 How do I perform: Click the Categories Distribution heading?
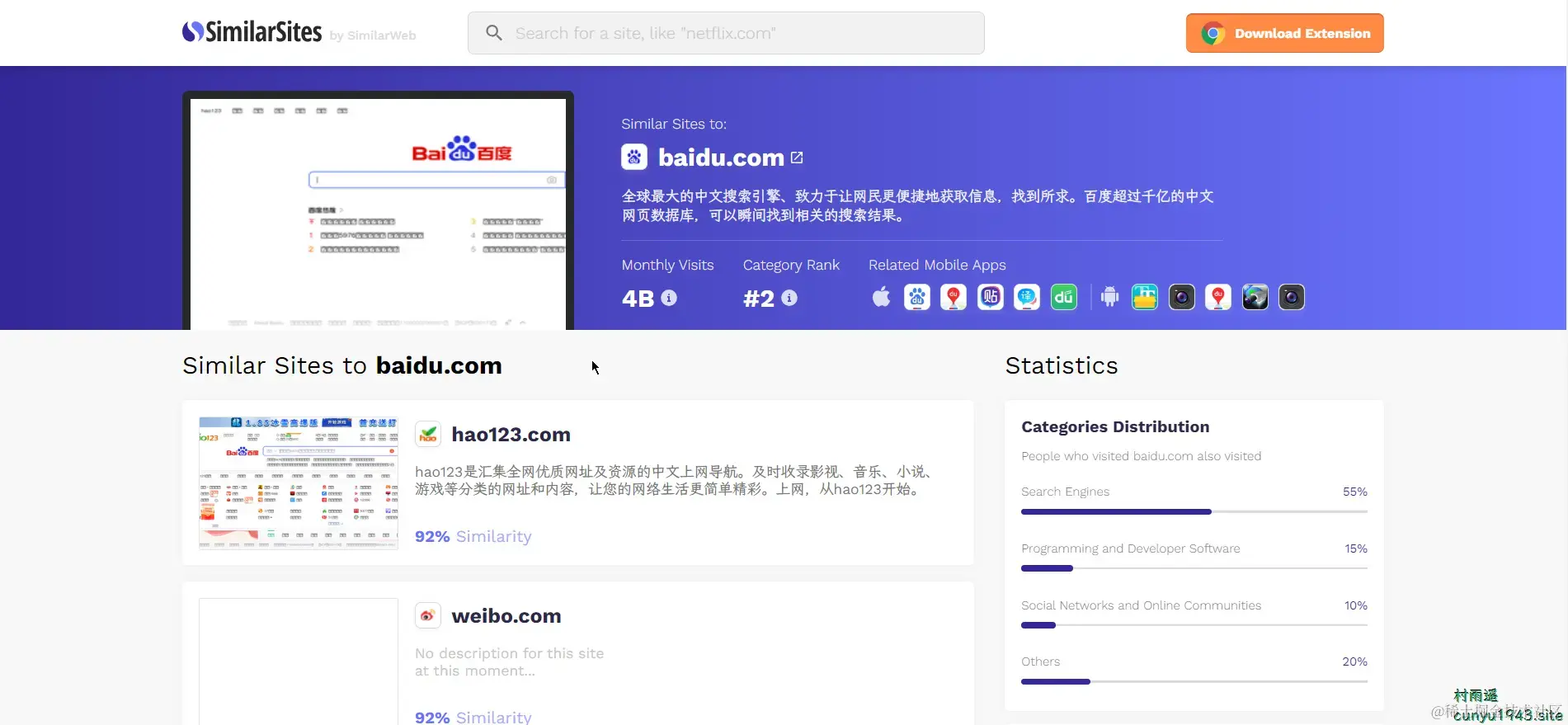pyautogui.click(x=1115, y=426)
